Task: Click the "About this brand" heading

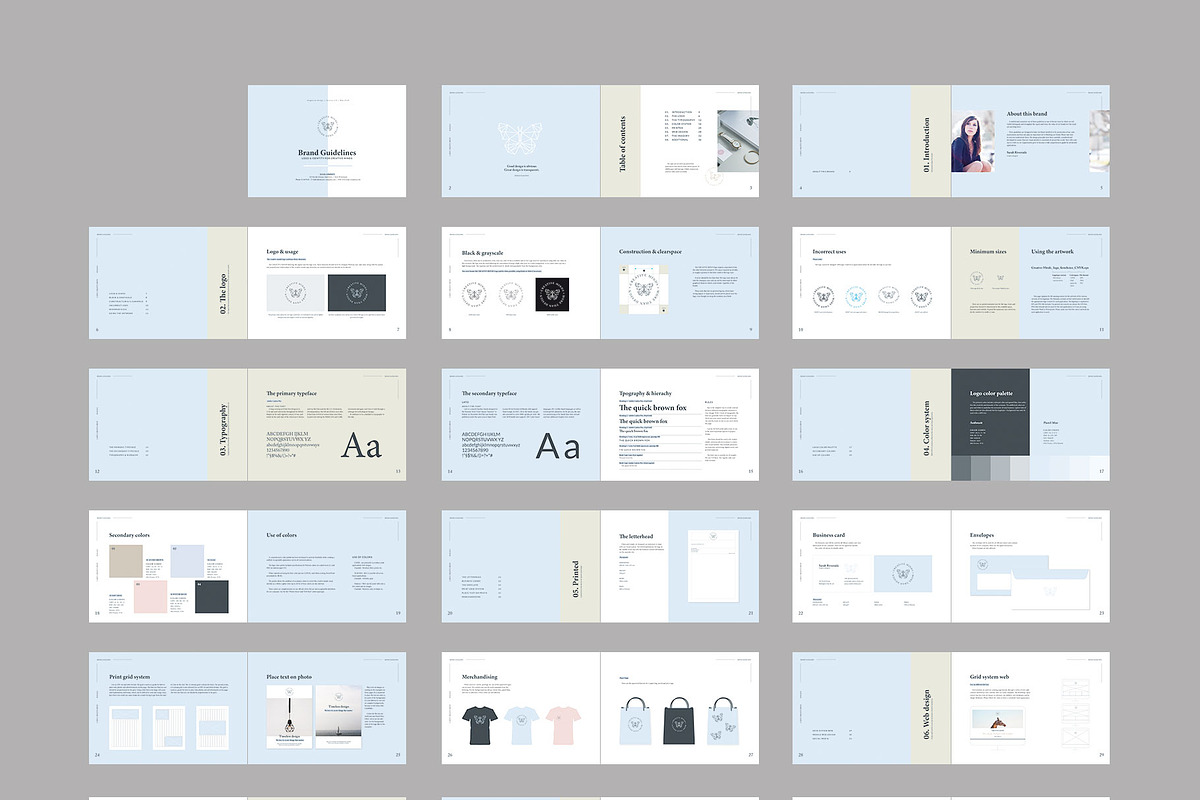Action: click(x=1029, y=114)
